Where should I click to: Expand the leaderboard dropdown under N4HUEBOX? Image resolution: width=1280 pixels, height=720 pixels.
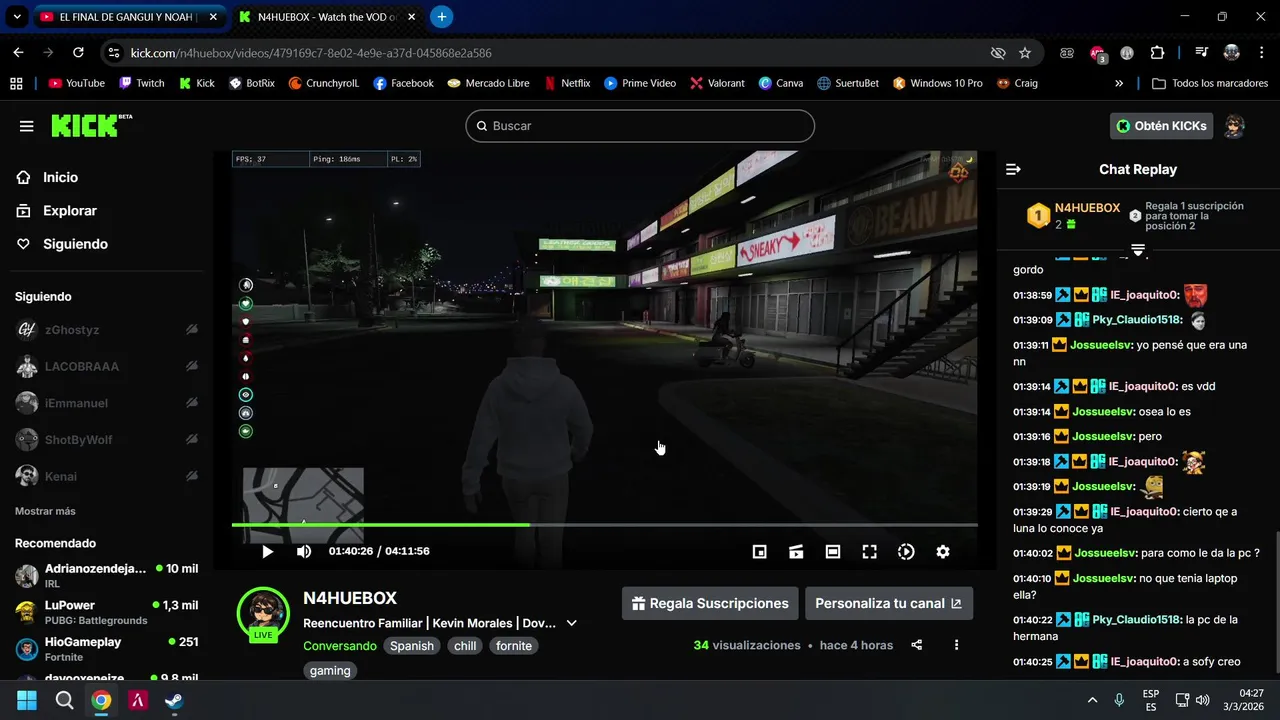[1138, 250]
